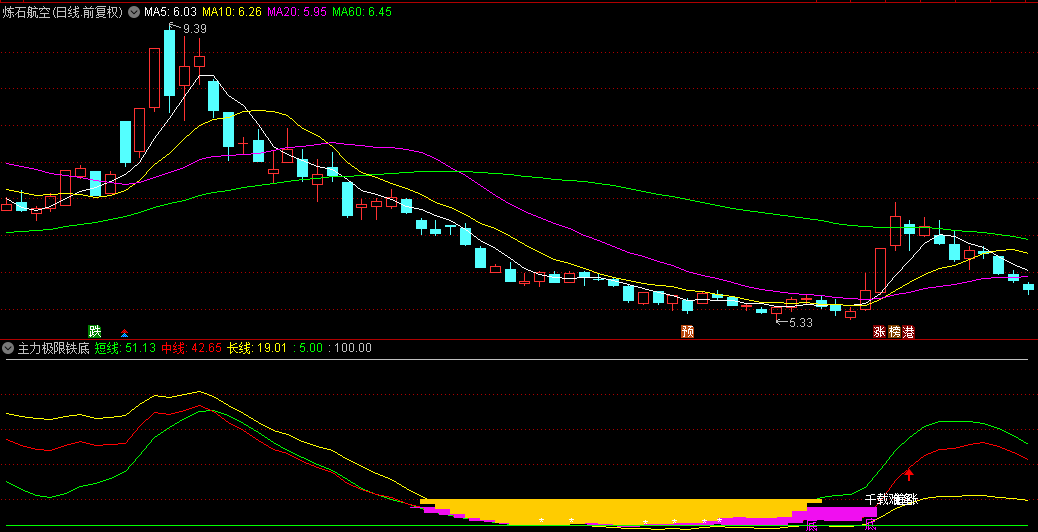Click the 榜 ranking marker icon
1038x532 pixels.
pos(894,332)
